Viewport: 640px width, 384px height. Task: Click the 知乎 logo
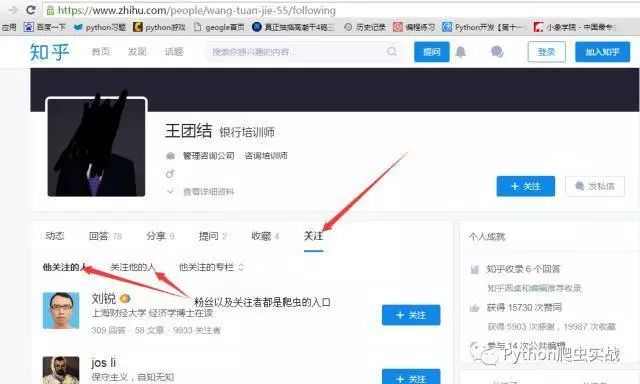point(49,52)
